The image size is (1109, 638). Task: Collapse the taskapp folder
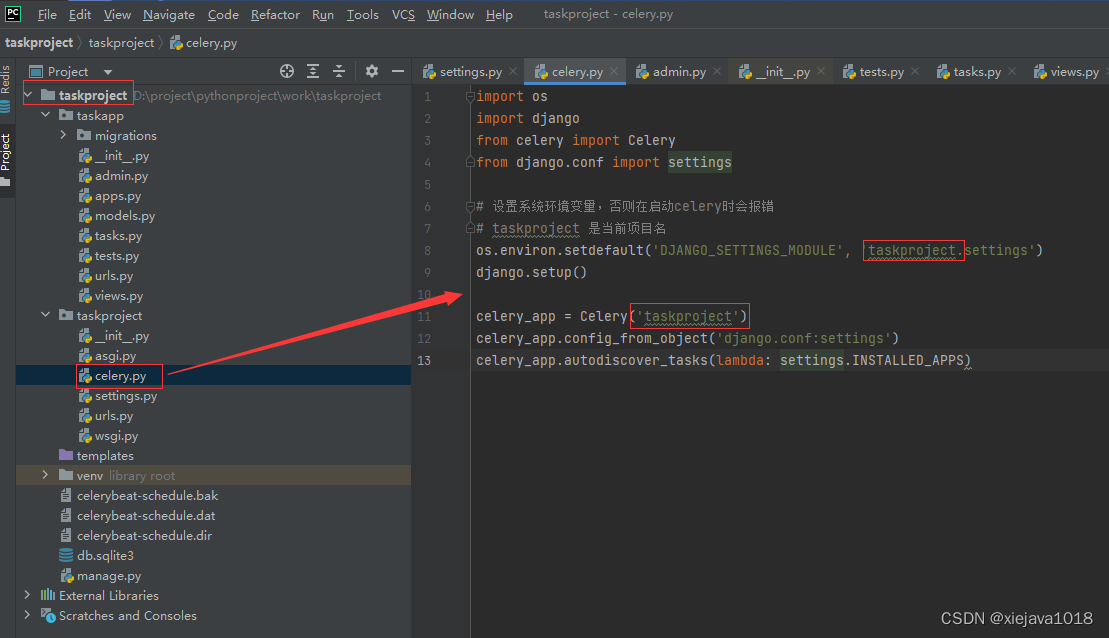click(45, 115)
